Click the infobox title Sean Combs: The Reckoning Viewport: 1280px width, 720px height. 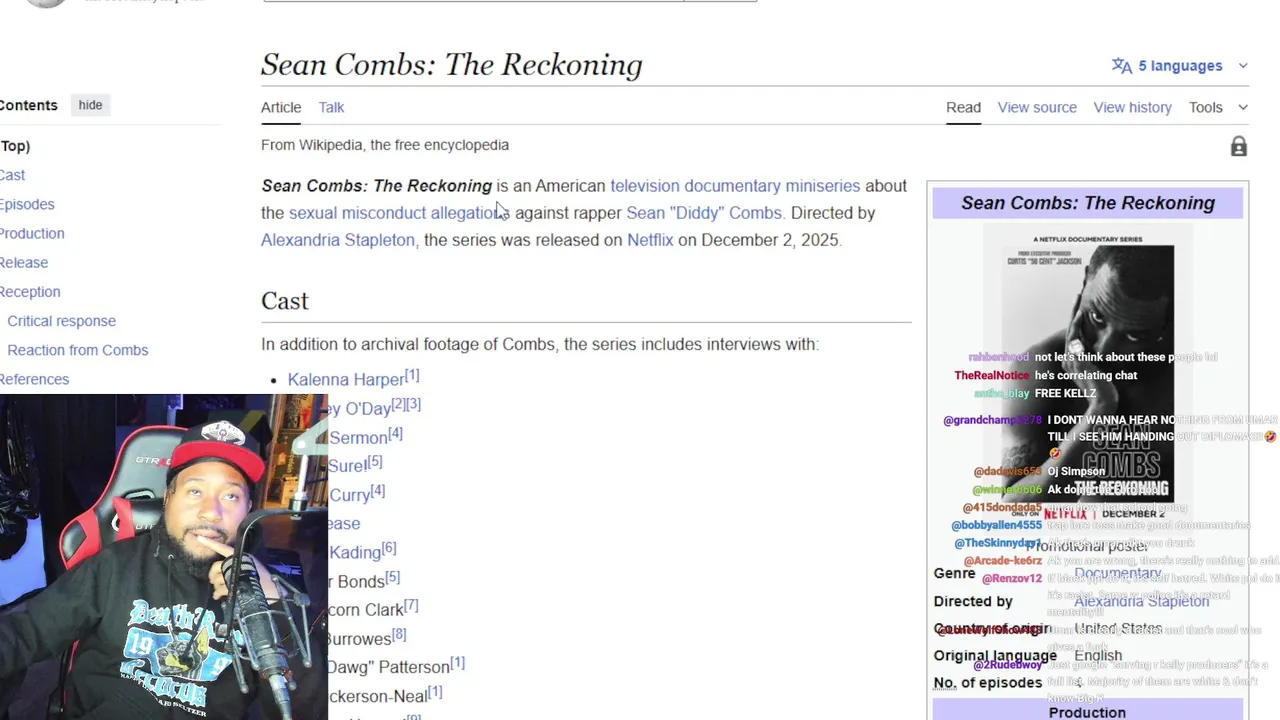(x=1088, y=203)
